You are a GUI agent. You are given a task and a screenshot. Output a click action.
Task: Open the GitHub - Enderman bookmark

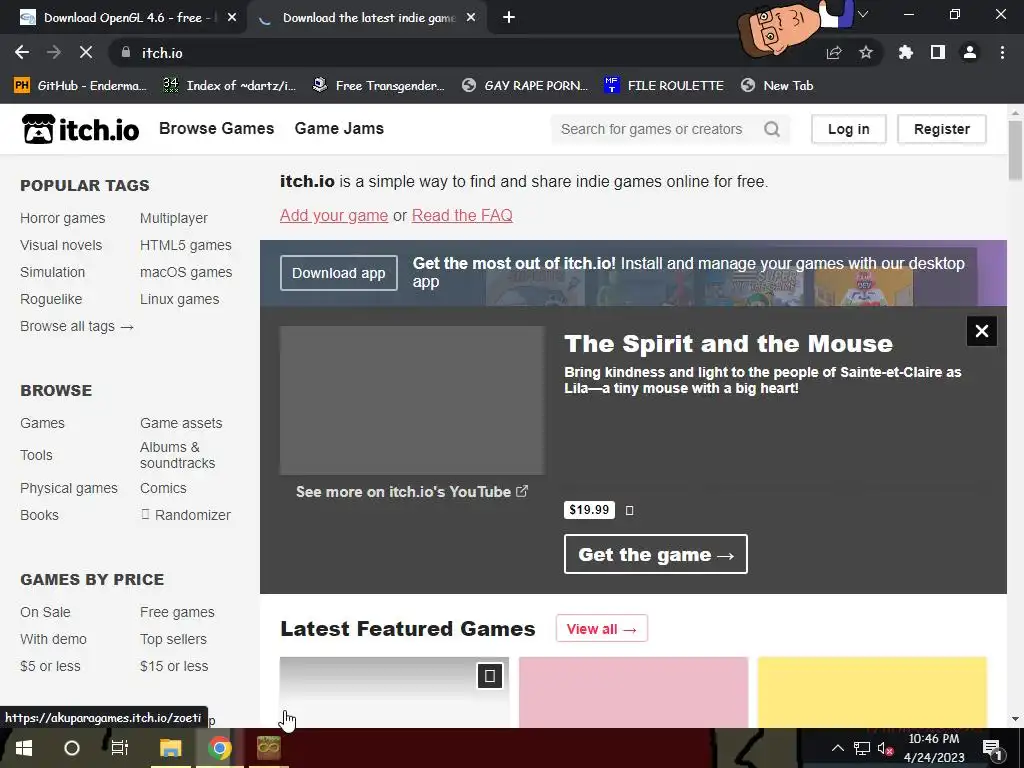click(x=80, y=86)
